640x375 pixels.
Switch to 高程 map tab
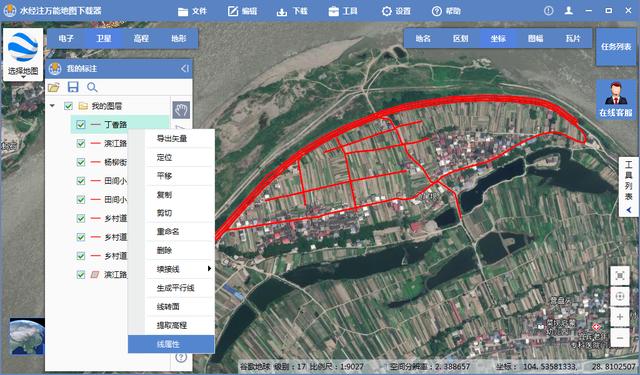pos(141,38)
